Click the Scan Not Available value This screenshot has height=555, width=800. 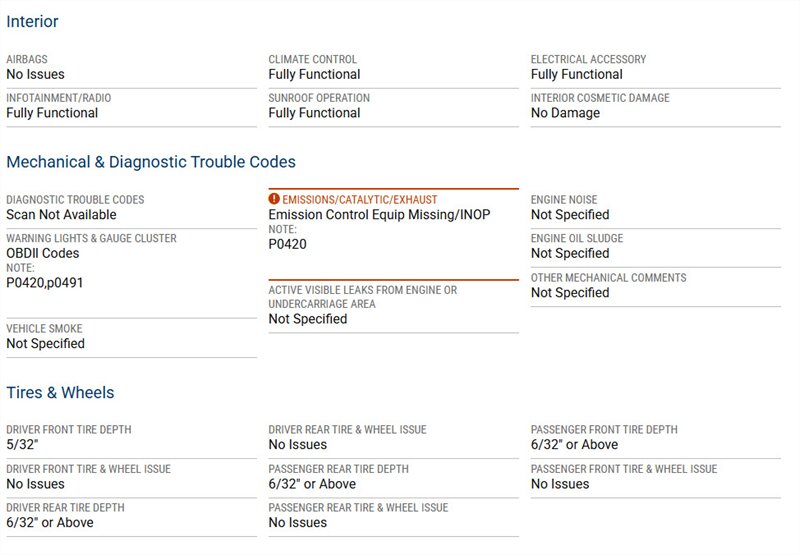click(x=61, y=215)
